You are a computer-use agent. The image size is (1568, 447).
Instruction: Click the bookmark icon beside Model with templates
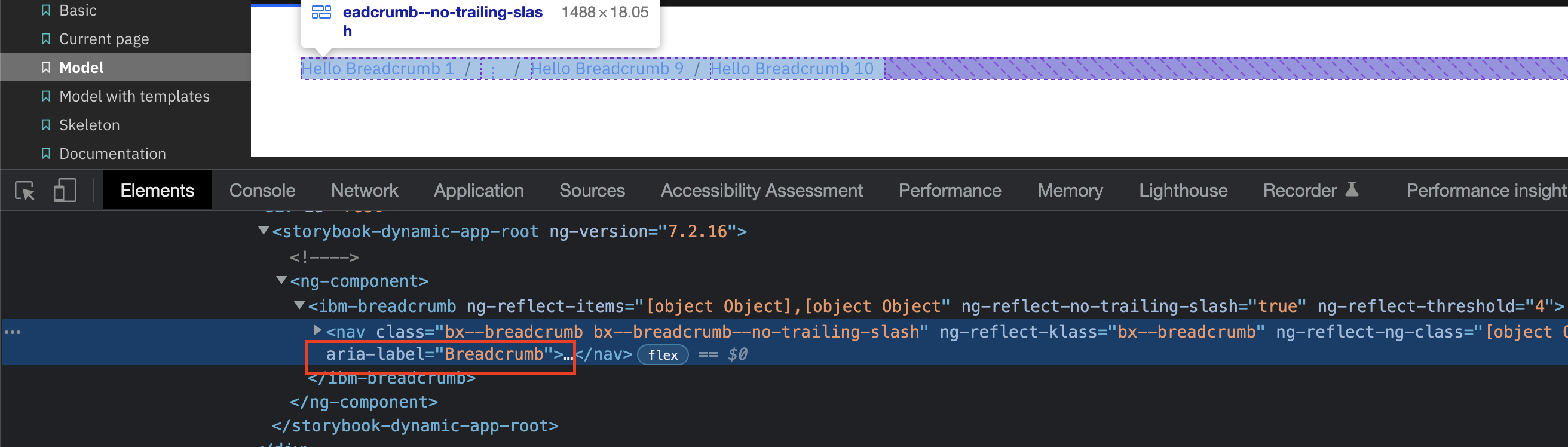coord(45,96)
